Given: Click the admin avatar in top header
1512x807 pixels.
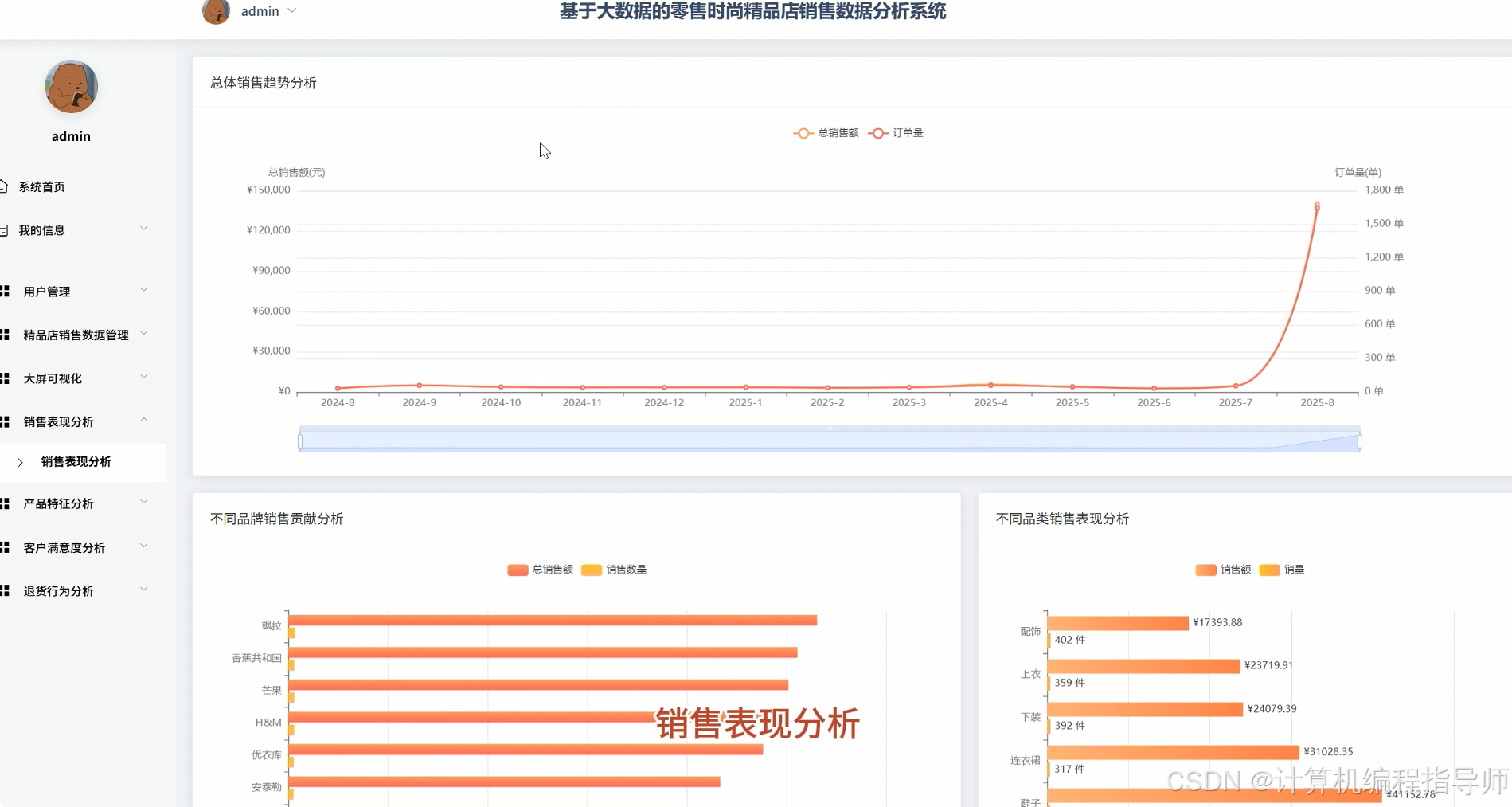Looking at the screenshot, I should click(216, 11).
